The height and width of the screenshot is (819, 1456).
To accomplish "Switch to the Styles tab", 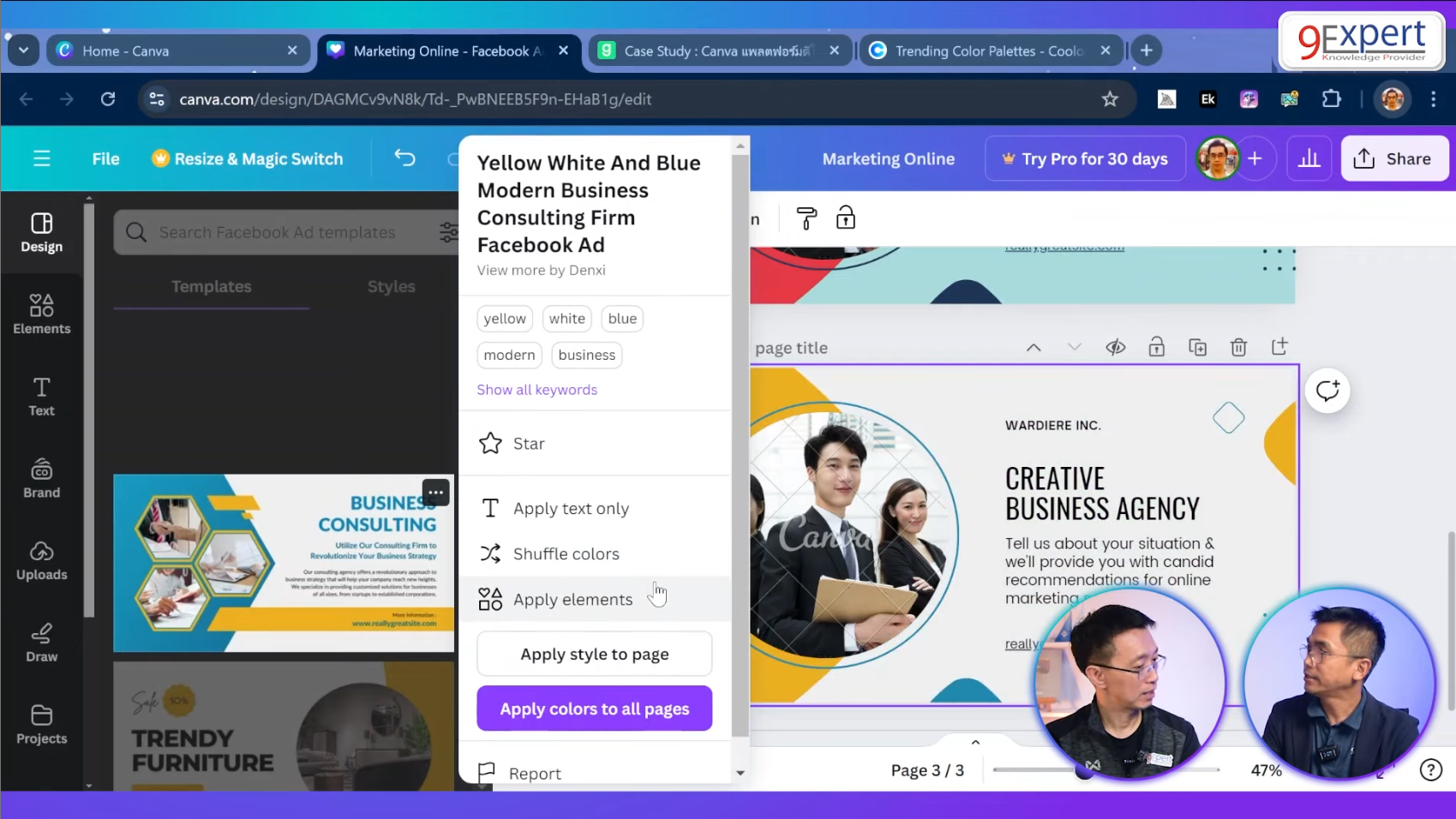I will (391, 286).
